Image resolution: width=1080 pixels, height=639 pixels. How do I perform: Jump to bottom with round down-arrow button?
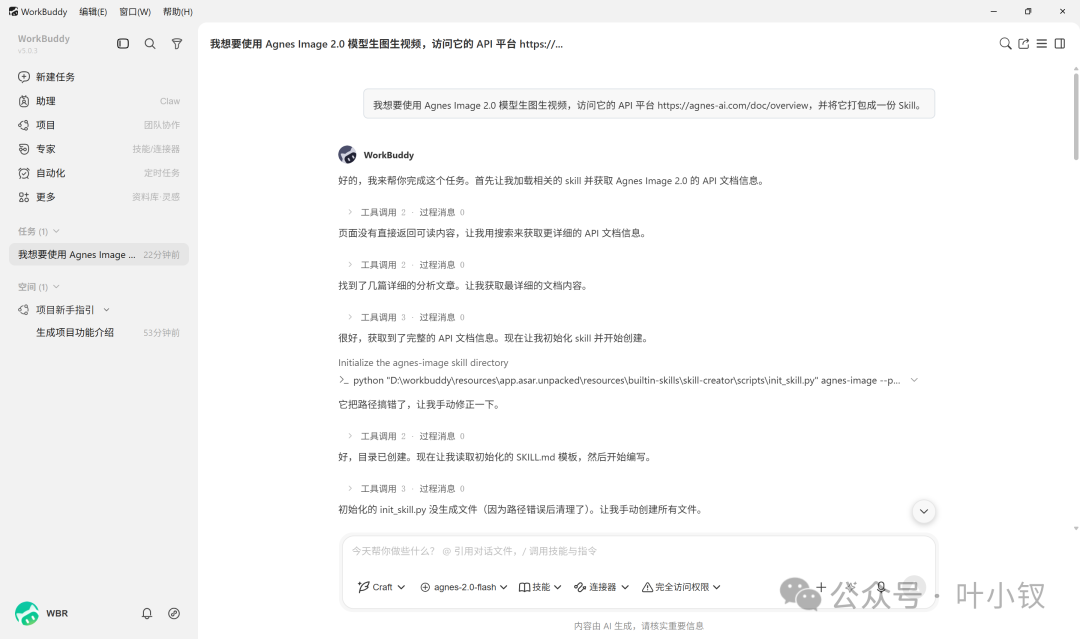(924, 511)
